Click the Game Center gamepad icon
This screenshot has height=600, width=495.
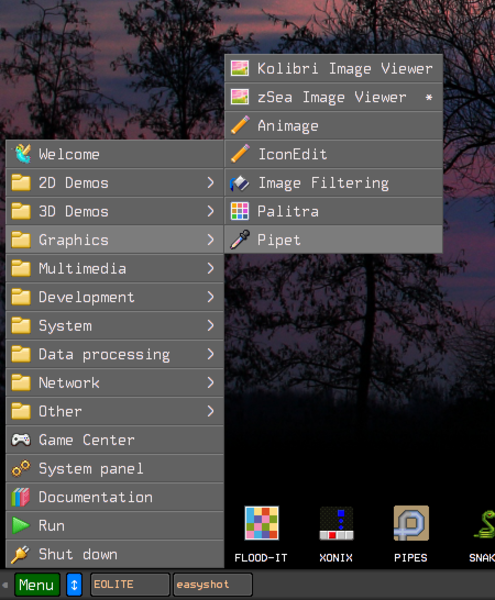point(21,440)
